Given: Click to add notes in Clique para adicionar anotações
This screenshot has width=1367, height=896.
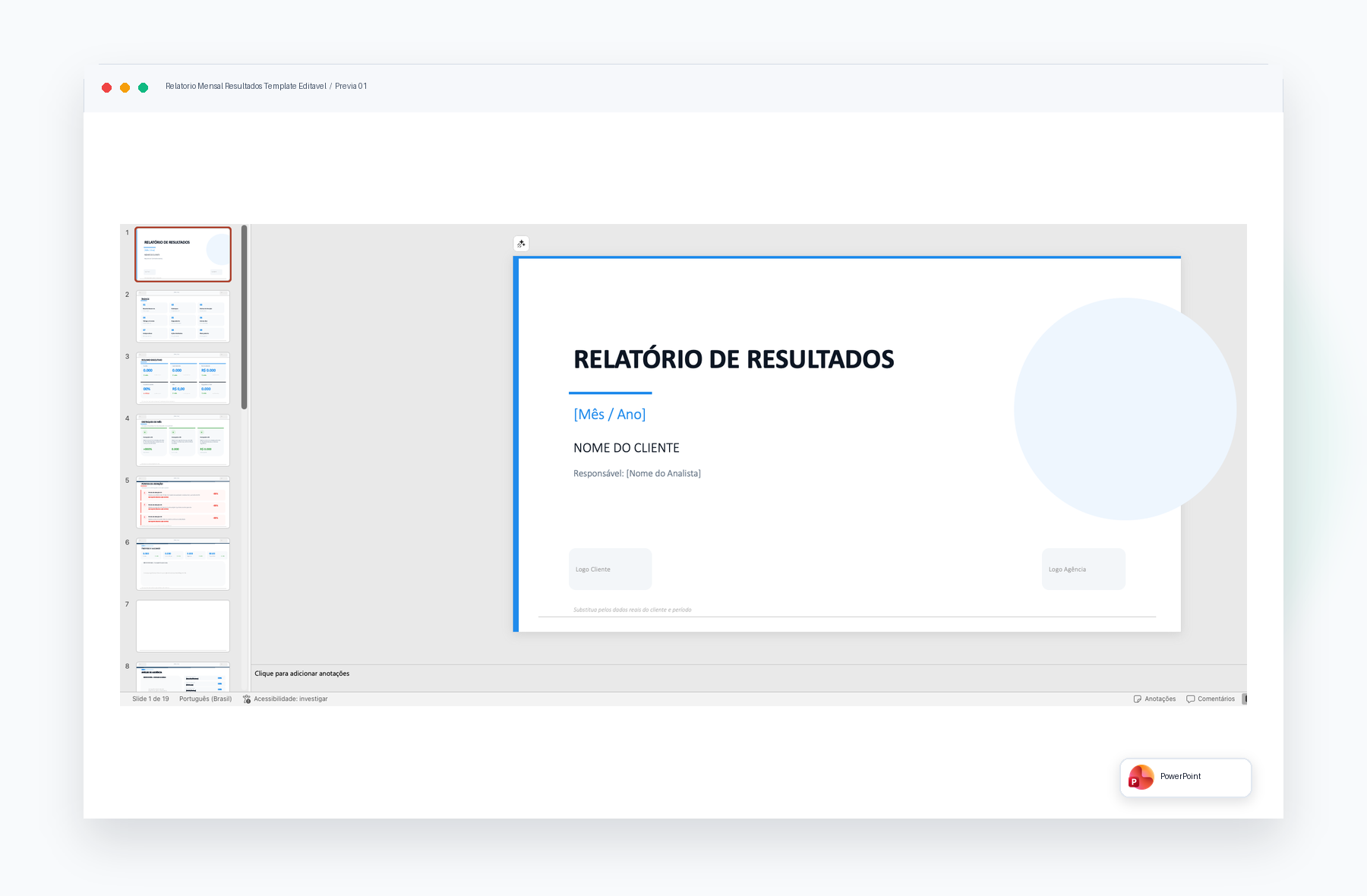Looking at the screenshot, I should click(302, 674).
